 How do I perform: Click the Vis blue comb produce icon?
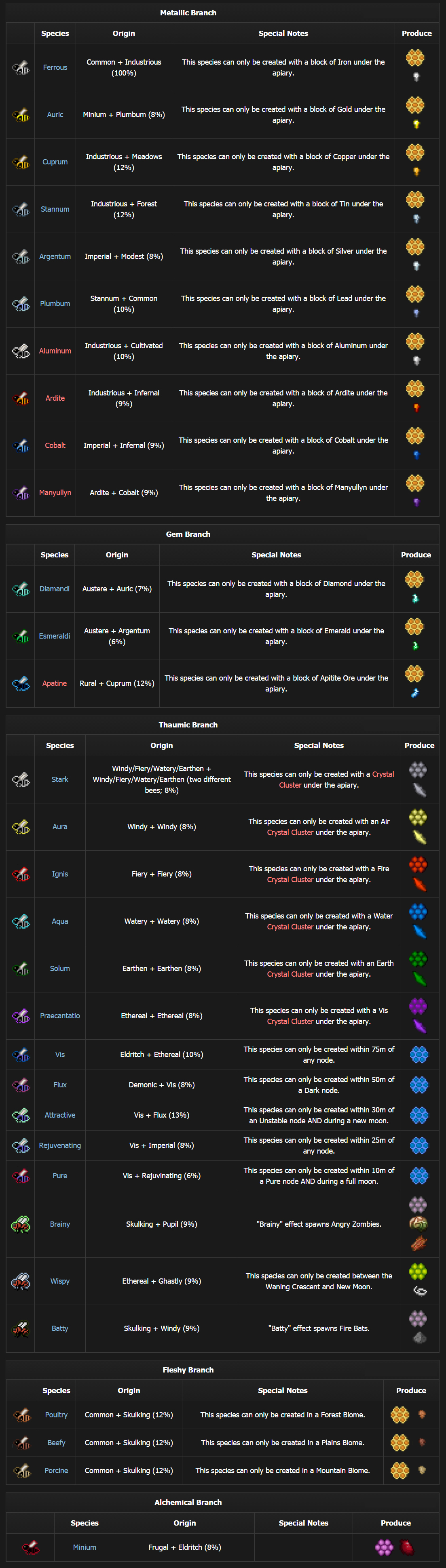point(419,1054)
